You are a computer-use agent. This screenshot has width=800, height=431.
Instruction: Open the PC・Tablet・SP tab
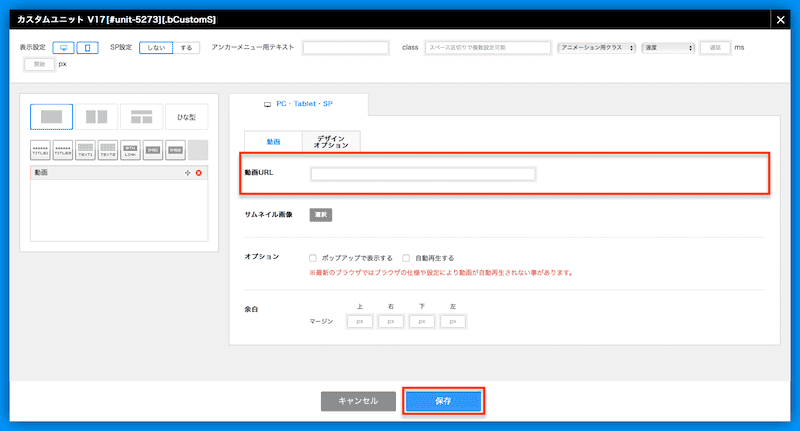coord(299,104)
